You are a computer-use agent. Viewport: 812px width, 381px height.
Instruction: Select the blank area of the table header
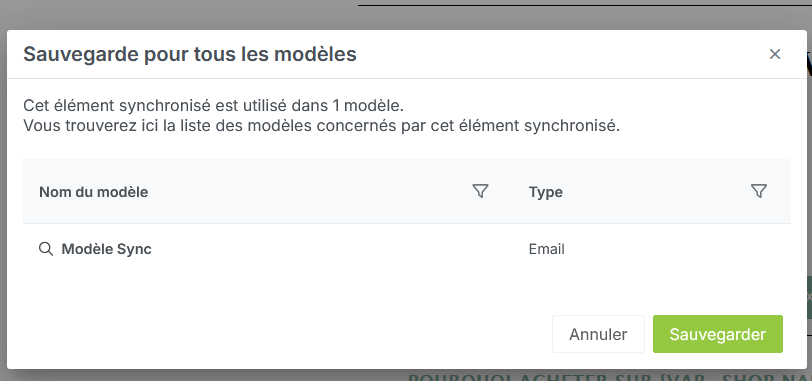tap(311, 192)
